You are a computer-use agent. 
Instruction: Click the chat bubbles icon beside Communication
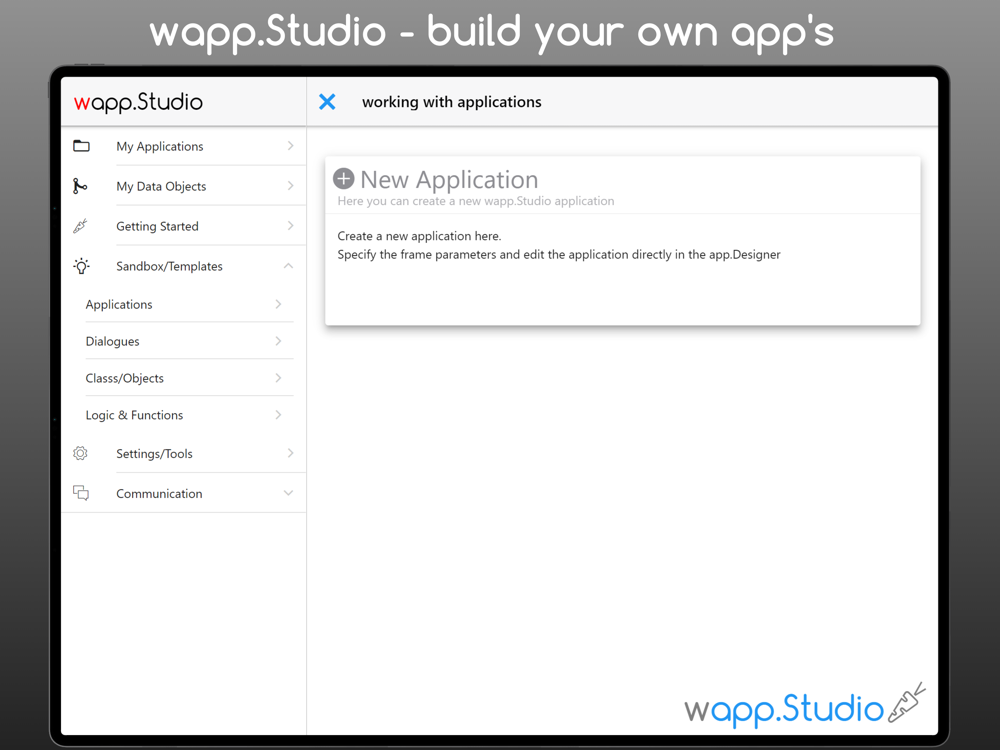tap(81, 493)
